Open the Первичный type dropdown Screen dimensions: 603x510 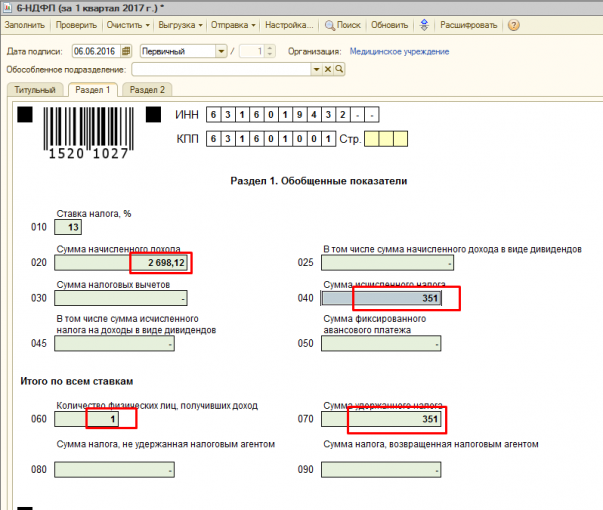click(220, 51)
